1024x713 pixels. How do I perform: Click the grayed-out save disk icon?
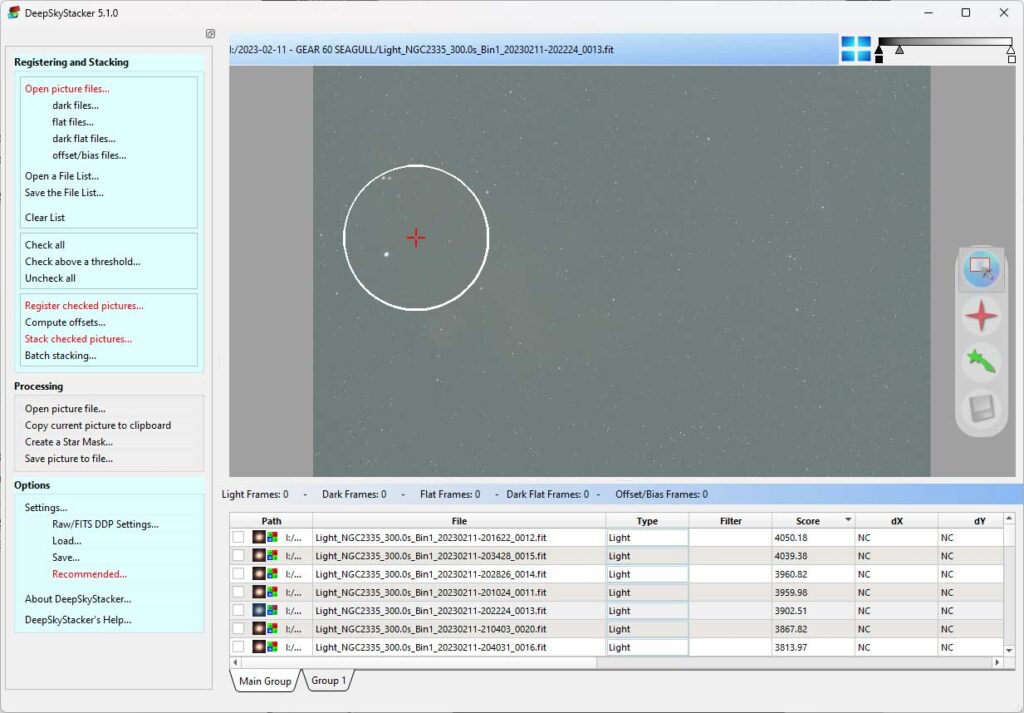coord(981,409)
